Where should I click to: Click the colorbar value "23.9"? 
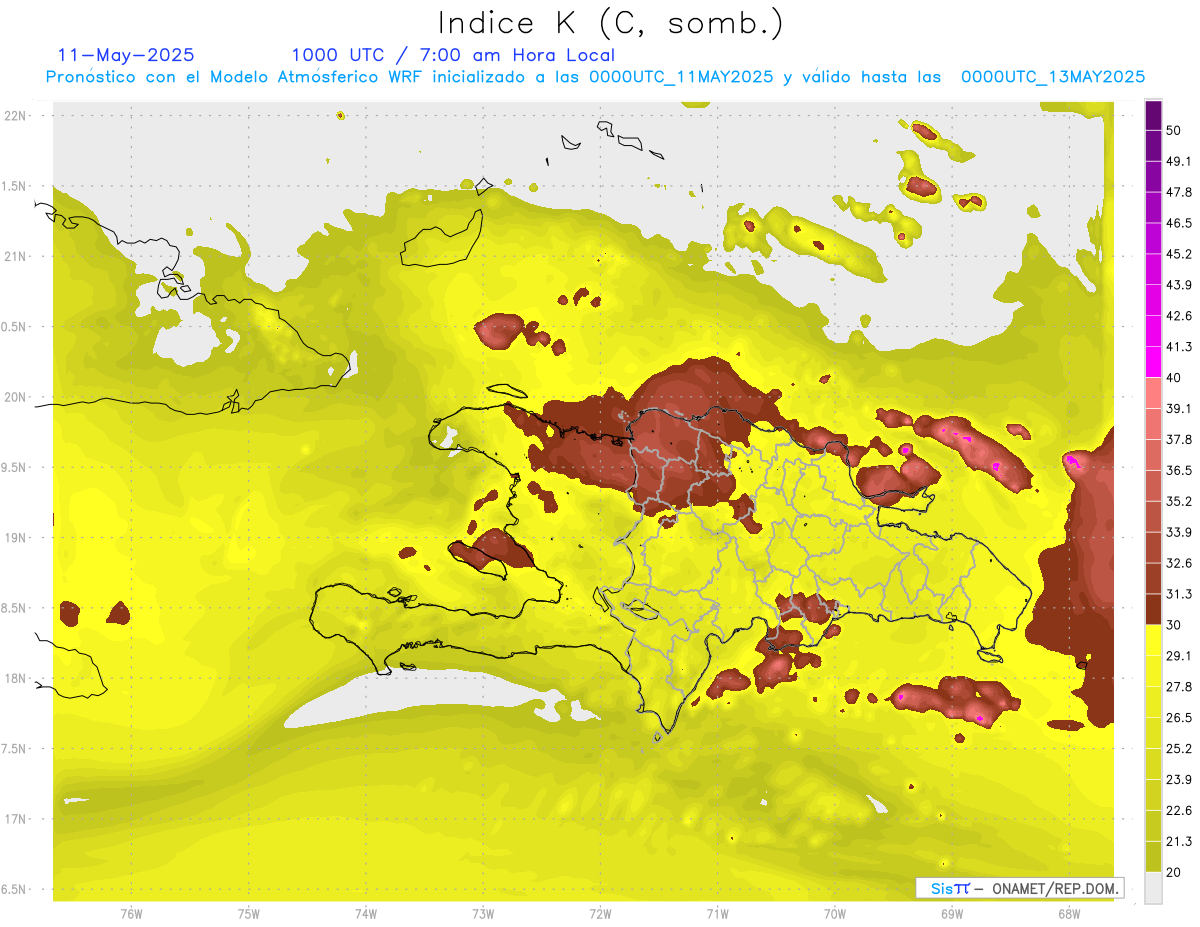[1179, 780]
